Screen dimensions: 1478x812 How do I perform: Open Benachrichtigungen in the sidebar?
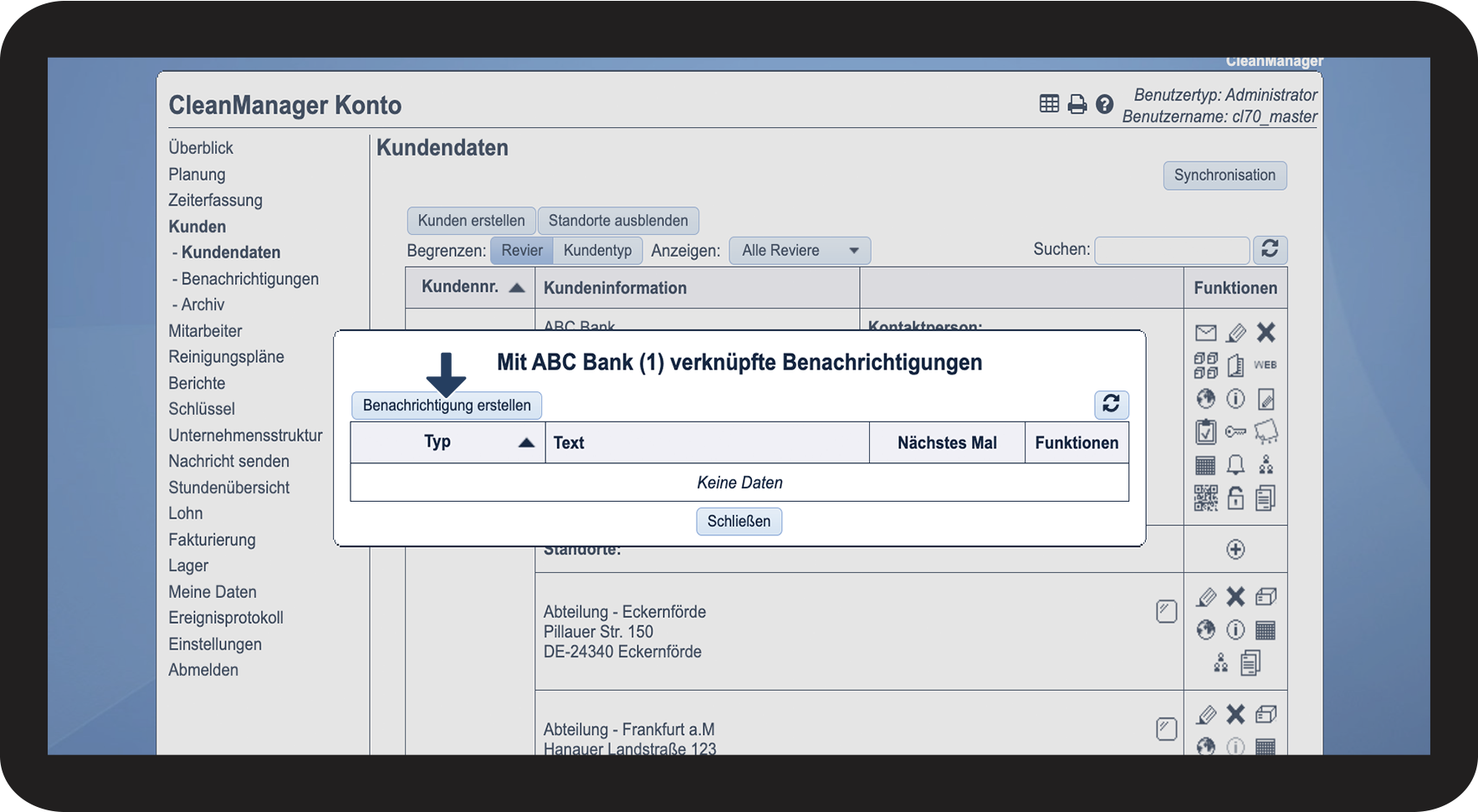pyautogui.click(x=249, y=278)
